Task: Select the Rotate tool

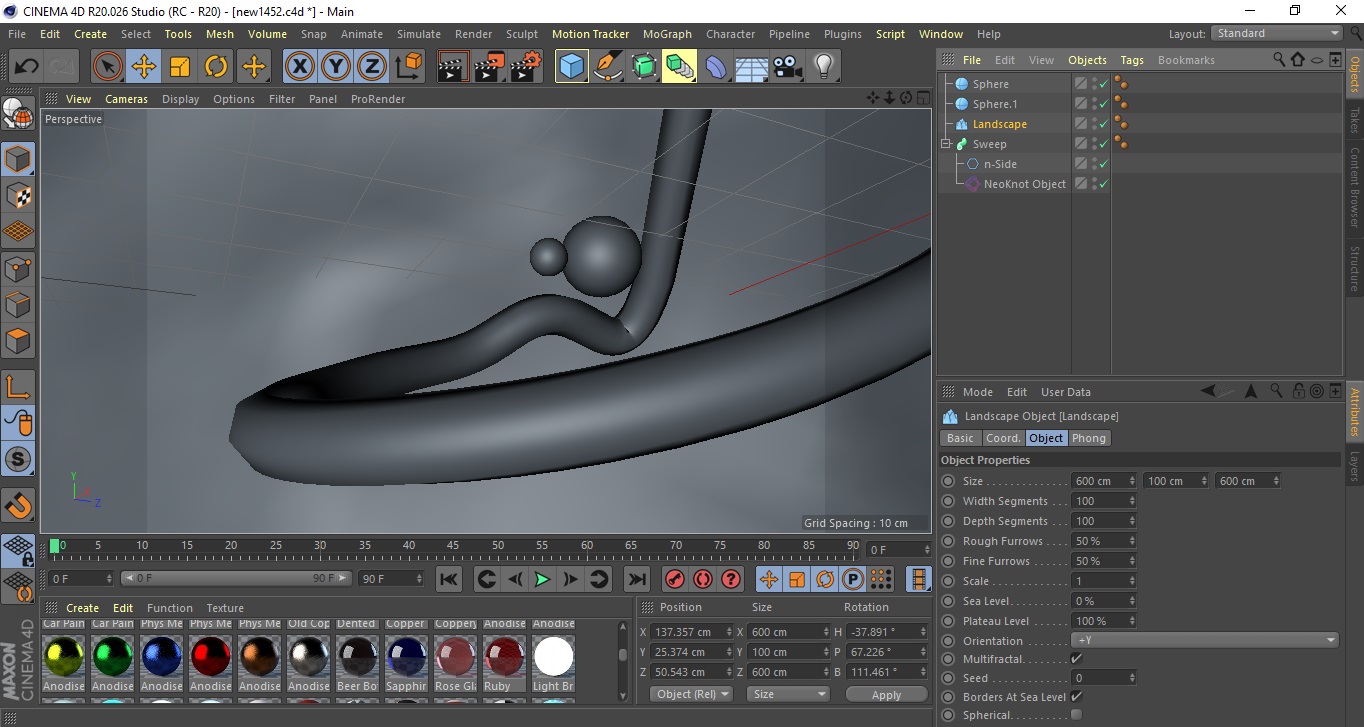Action: [216, 67]
